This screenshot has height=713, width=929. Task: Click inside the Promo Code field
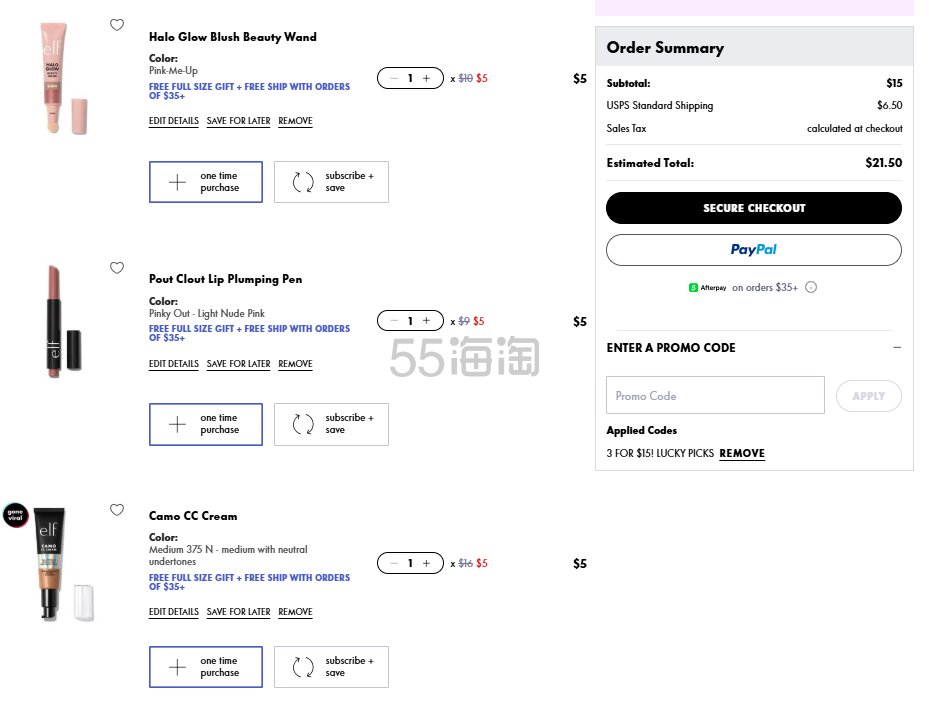pyautogui.click(x=715, y=396)
